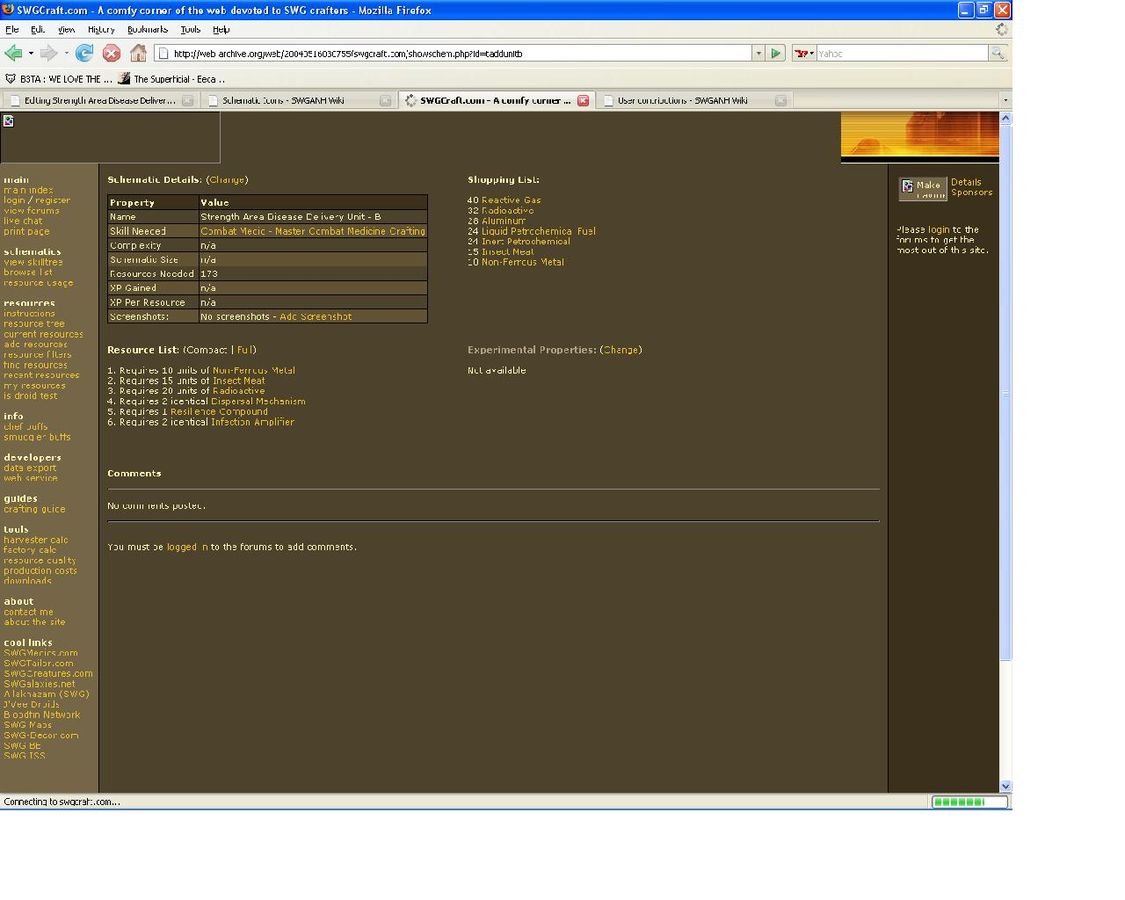Close the SWGCraft.com tab with its red X
Viewport: 1125px width, 900px height.
[x=583, y=100]
